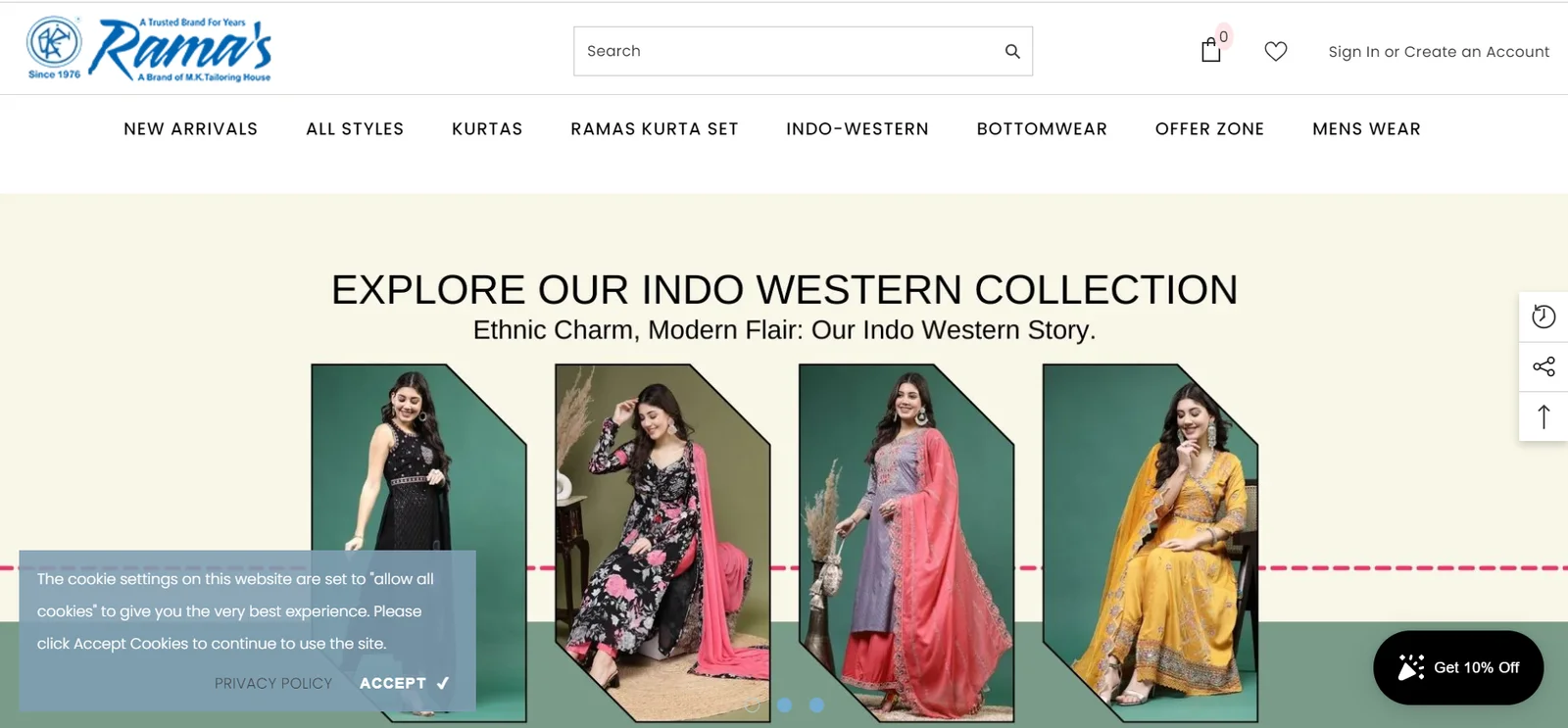
Task: Accept the cookie settings
Action: 403,683
